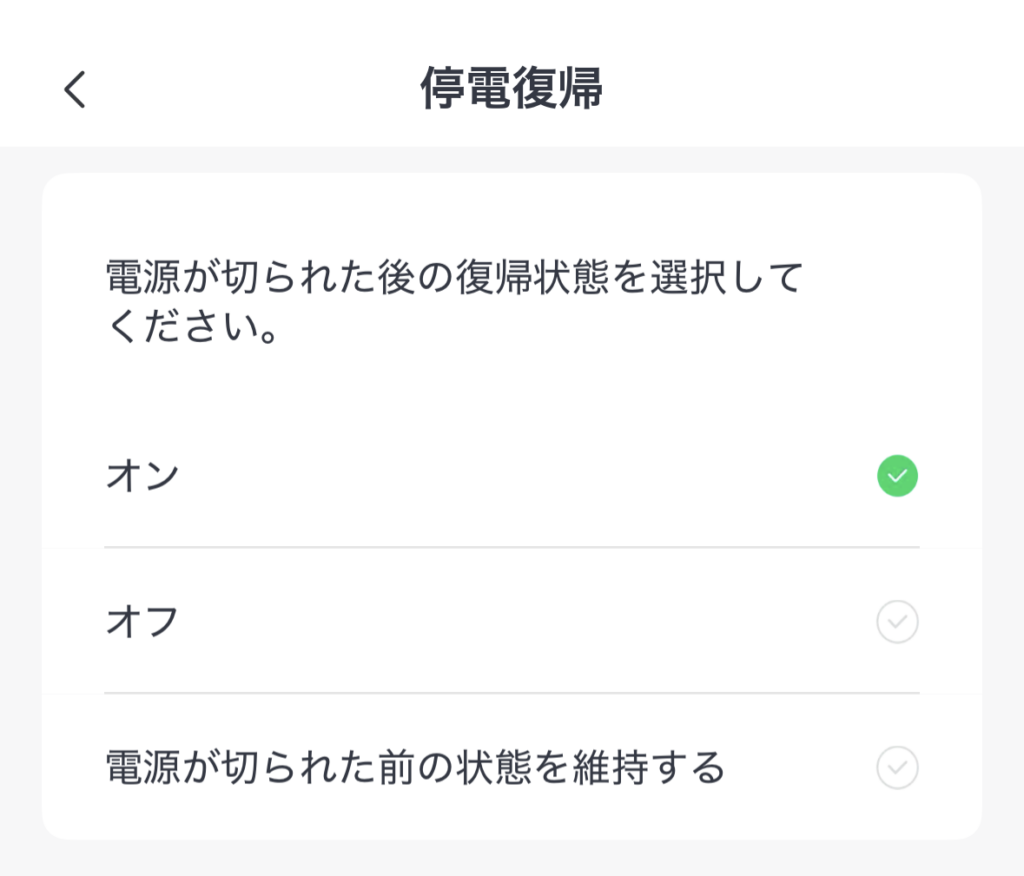This screenshot has height=876, width=1024.
Task: Click the green checkmark next to オン
Action: click(897, 476)
